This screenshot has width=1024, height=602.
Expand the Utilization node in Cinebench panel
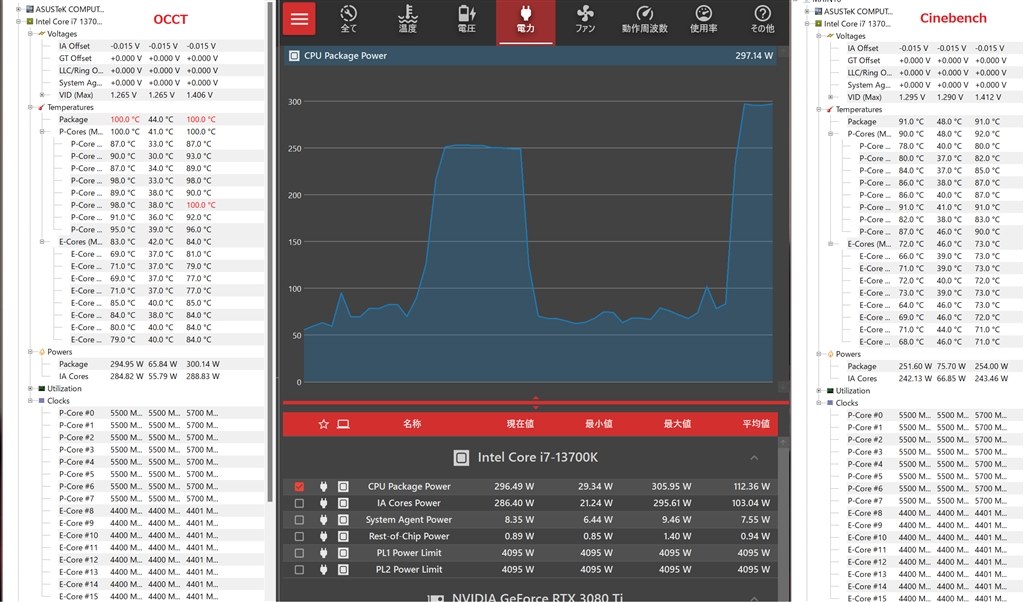tap(819, 390)
